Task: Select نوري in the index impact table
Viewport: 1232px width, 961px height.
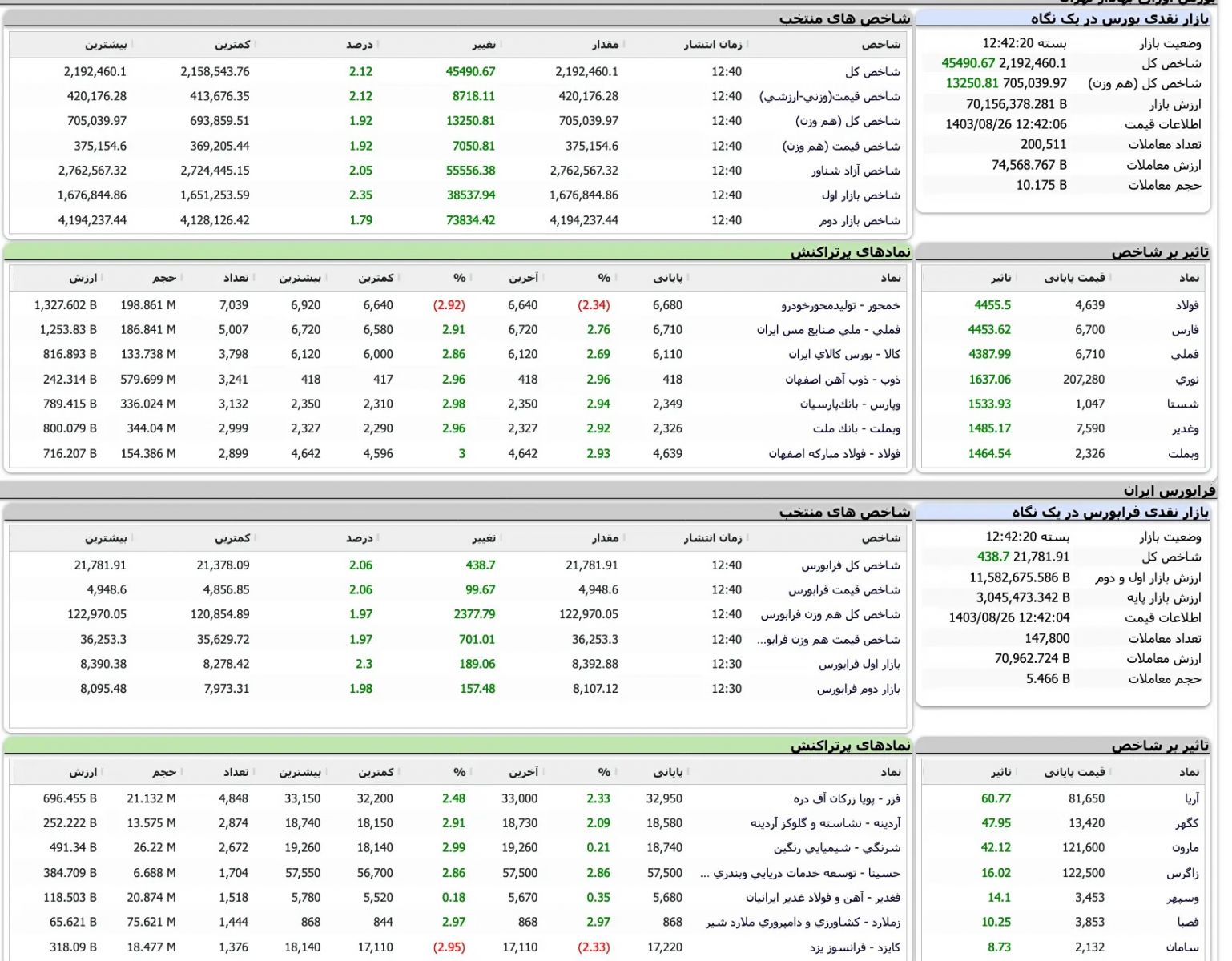Action: [x=1187, y=380]
